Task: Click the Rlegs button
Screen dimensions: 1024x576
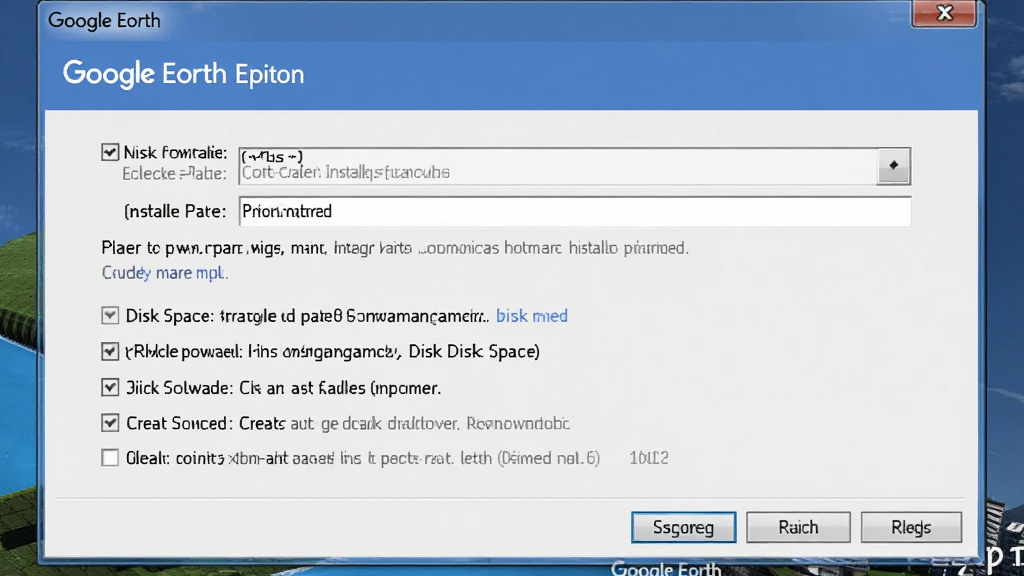Action: [911, 527]
